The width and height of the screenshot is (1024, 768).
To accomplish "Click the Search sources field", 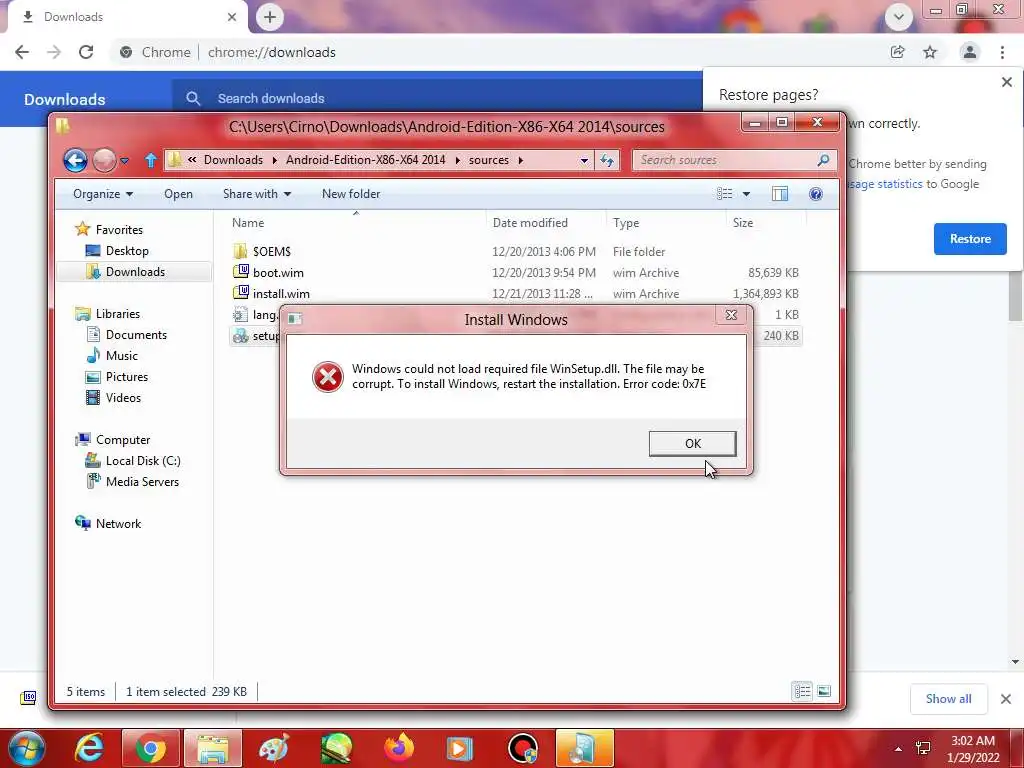I will click(734, 160).
